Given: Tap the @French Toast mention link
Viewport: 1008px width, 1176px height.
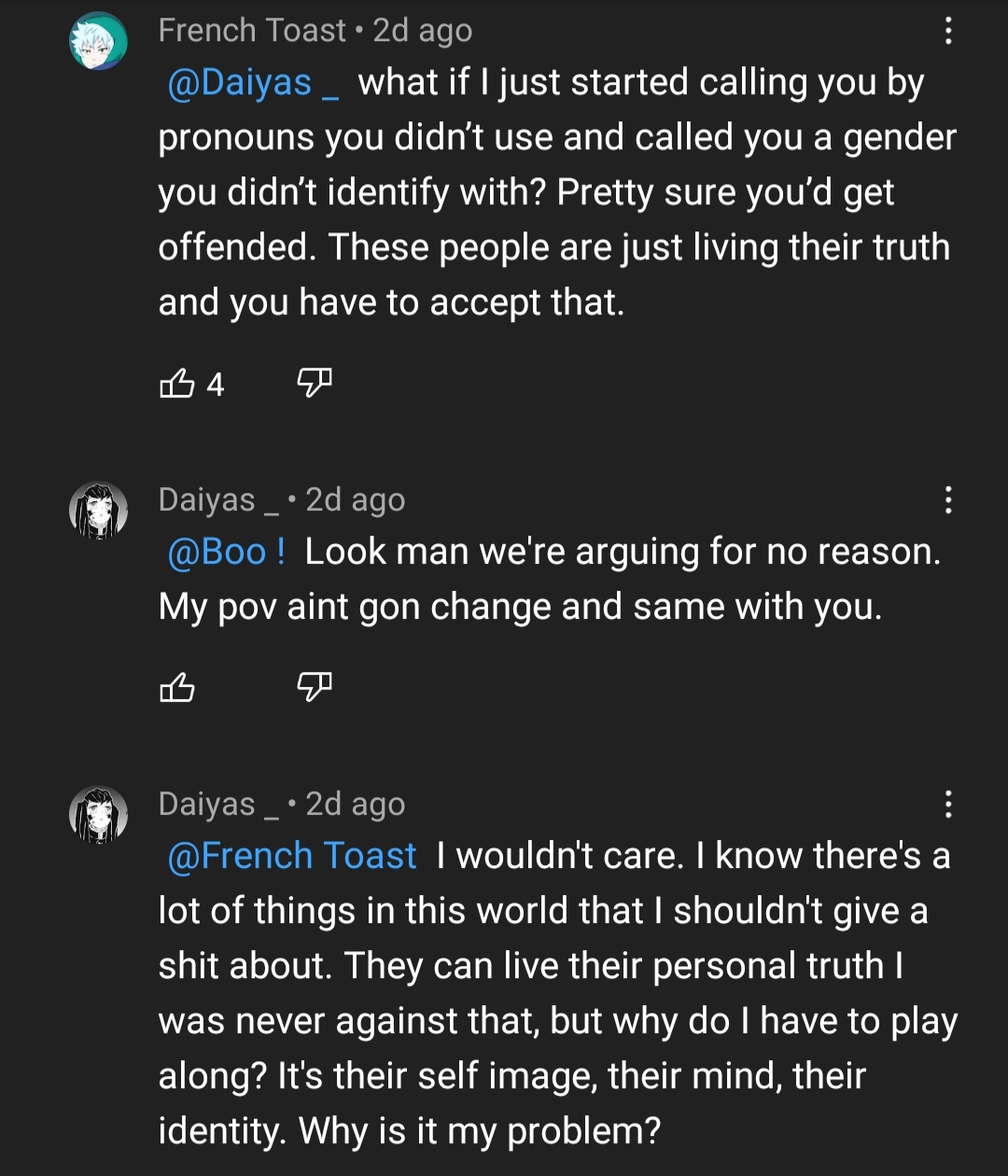Looking at the screenshot, I should (291, 856).
